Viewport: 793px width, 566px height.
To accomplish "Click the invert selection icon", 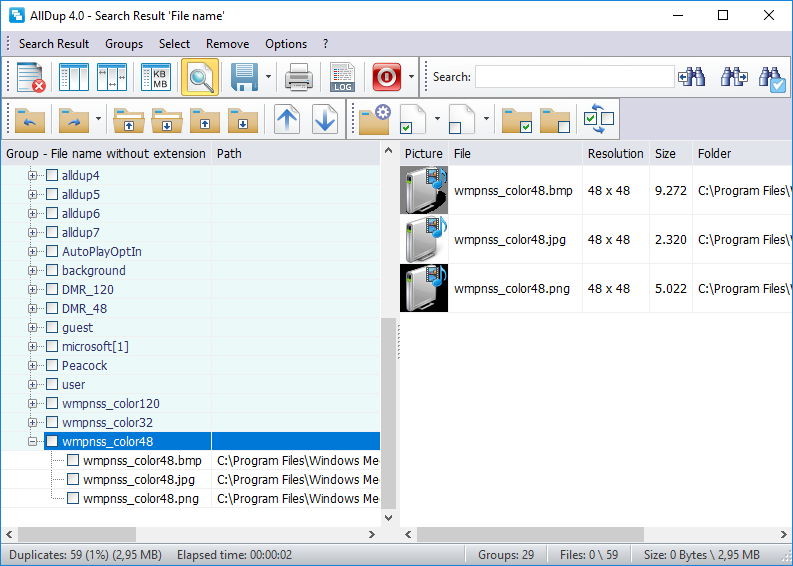I will click(599, 119).
